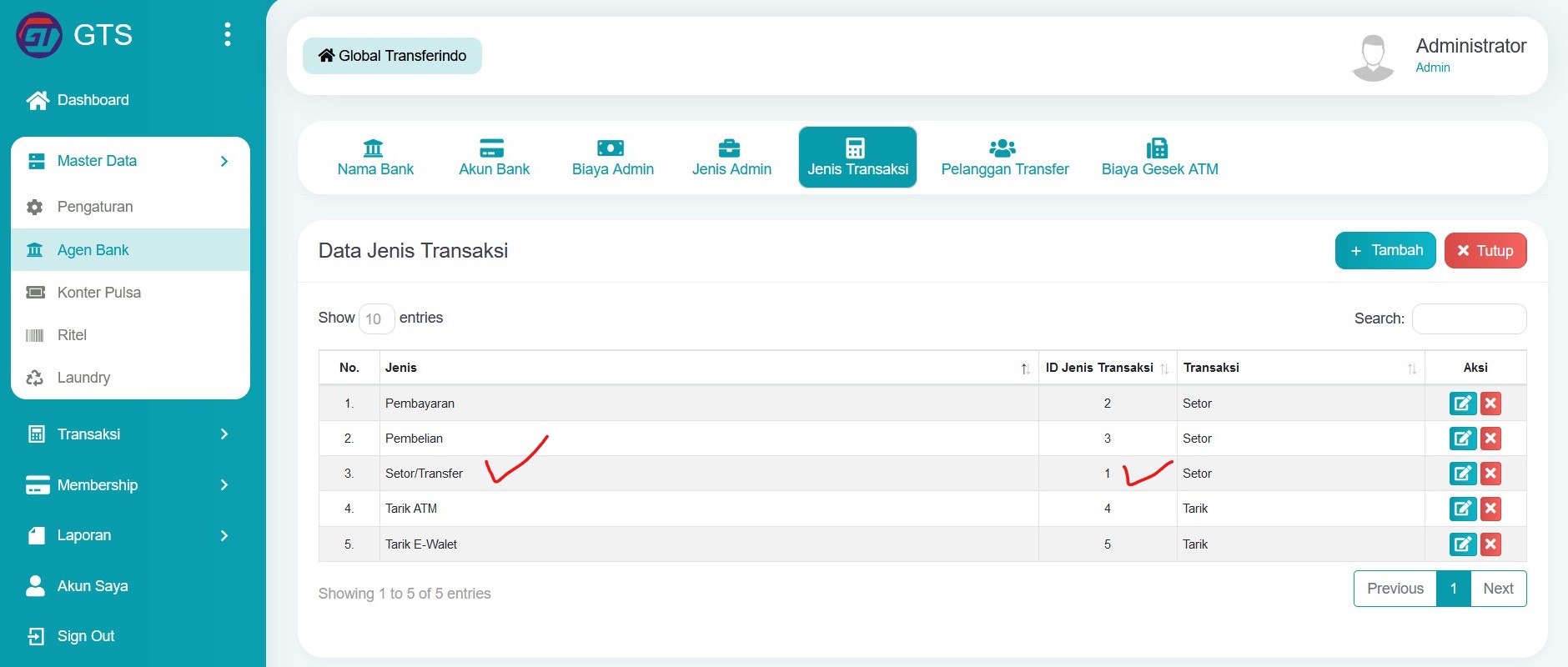Click the Pembelian cell text
Image resolution: width=1568 pixels, height=667 pixels.
coord(414,439)
